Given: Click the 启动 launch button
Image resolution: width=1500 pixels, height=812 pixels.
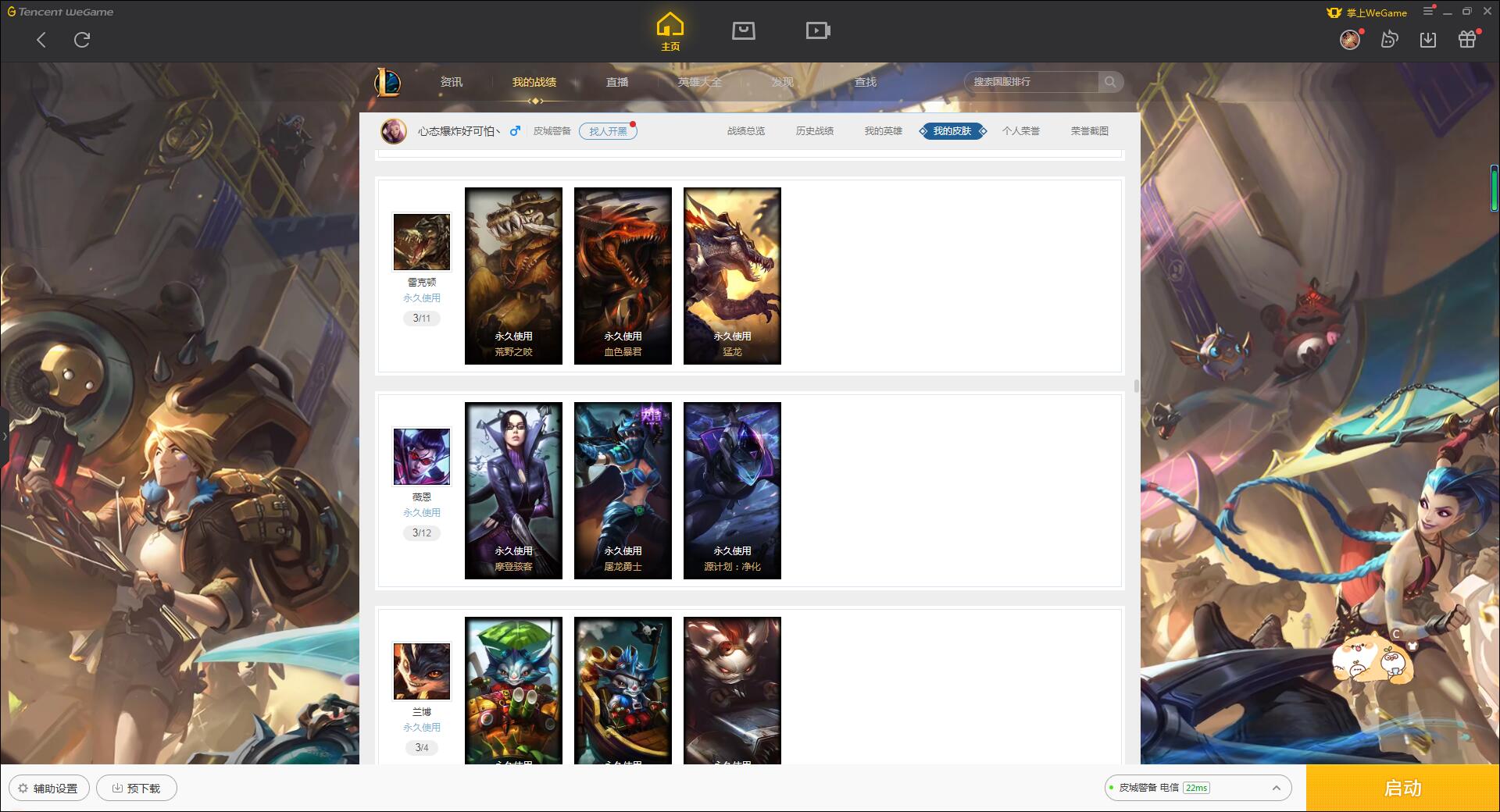Looking at the screenshot, I should tap(1403, 788).
